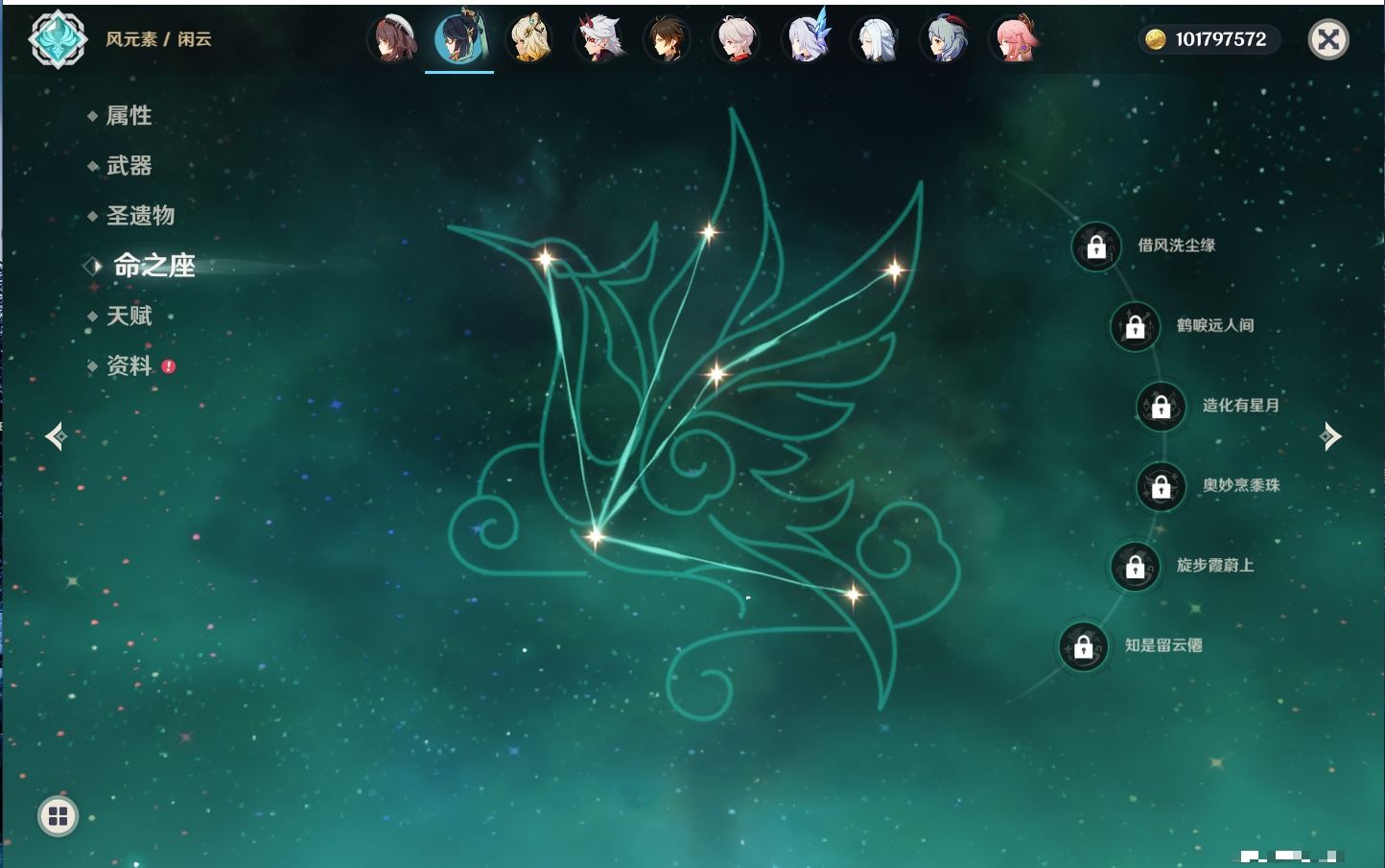Click the 旋步霞蔚上 label text
Screen dimensions: 1385x868
click(1215, 565)
